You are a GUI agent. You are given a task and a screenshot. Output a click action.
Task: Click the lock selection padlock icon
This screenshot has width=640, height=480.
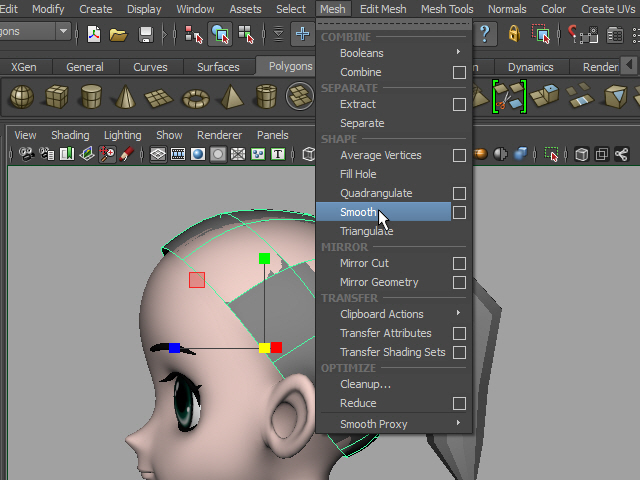[513, 35]
